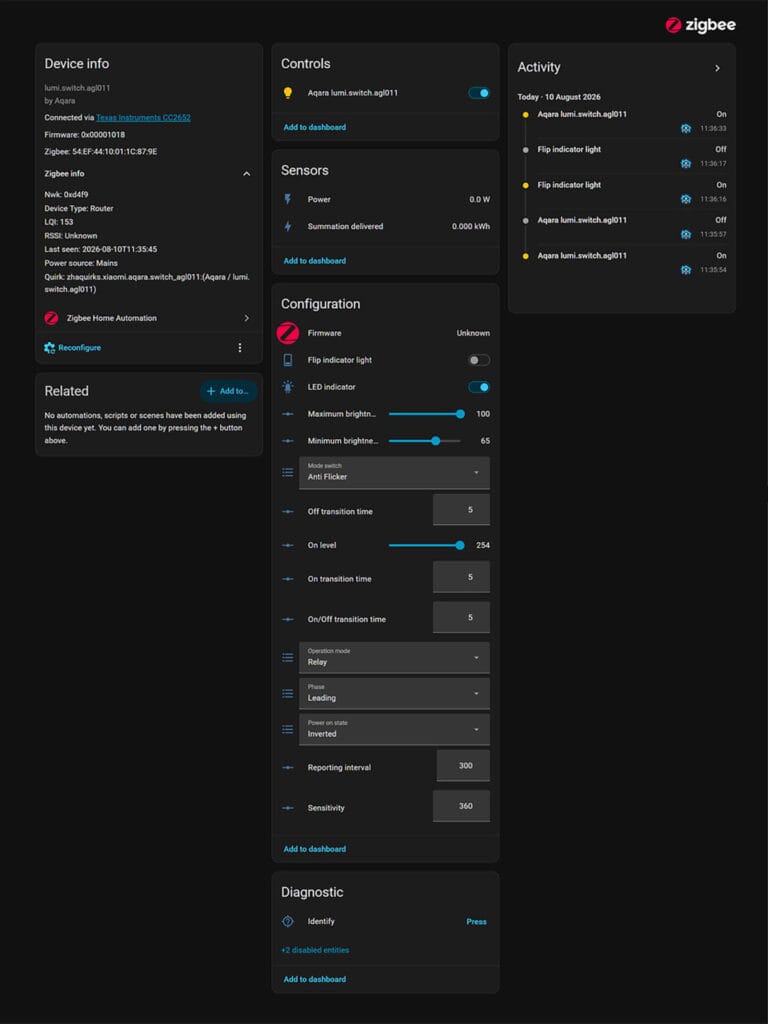The image size is (768, 1024).
Task: Click the Home Assistant icon at 11:35:54
Action: pos(686,270)
